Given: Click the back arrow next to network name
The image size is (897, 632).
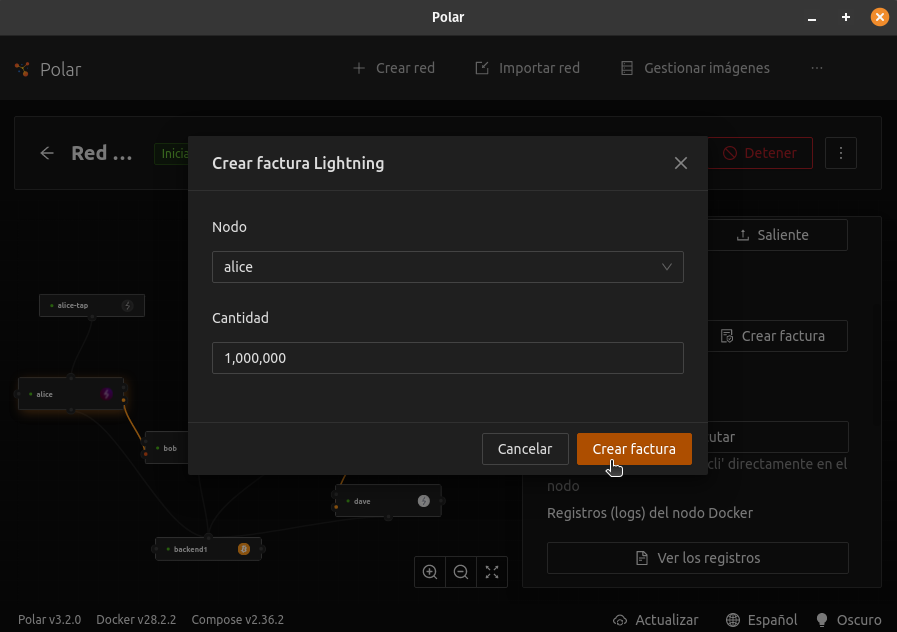Looking at the screenshot, I should 47,153.
